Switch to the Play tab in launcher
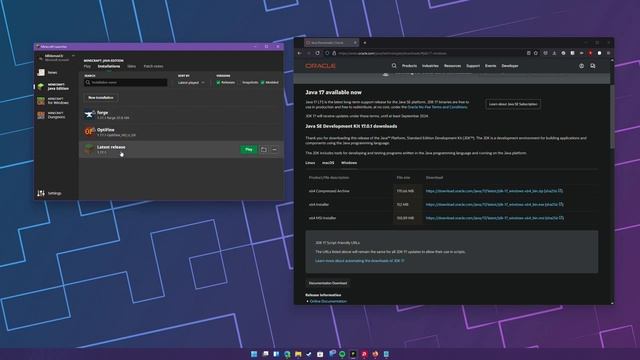This screenshot has height=360, width=640. [x=87, y=66]
